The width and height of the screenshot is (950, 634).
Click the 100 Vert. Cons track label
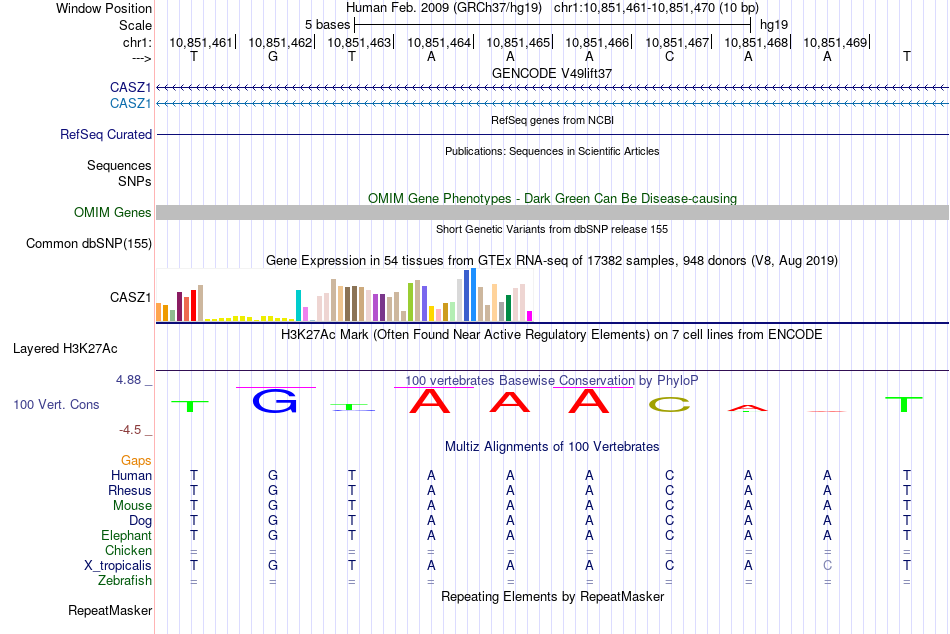tap(56, 404)
